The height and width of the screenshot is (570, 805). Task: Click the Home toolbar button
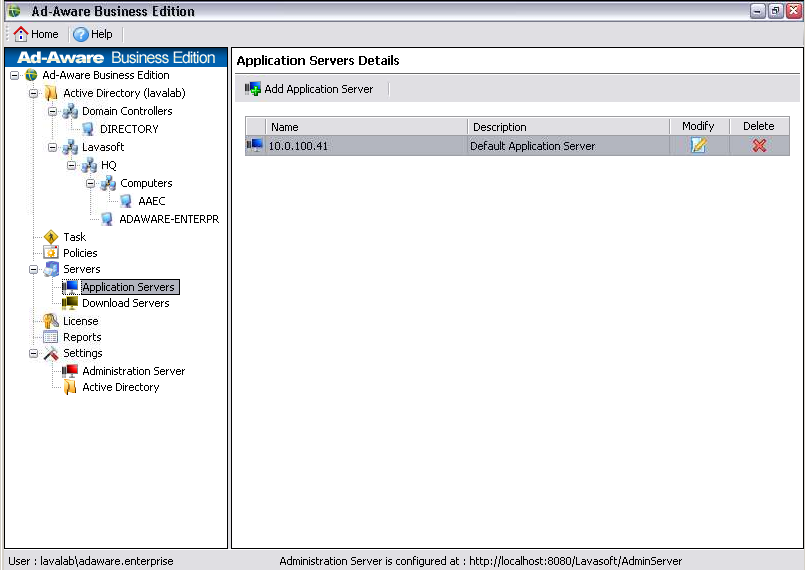click(x=36, y=34)
